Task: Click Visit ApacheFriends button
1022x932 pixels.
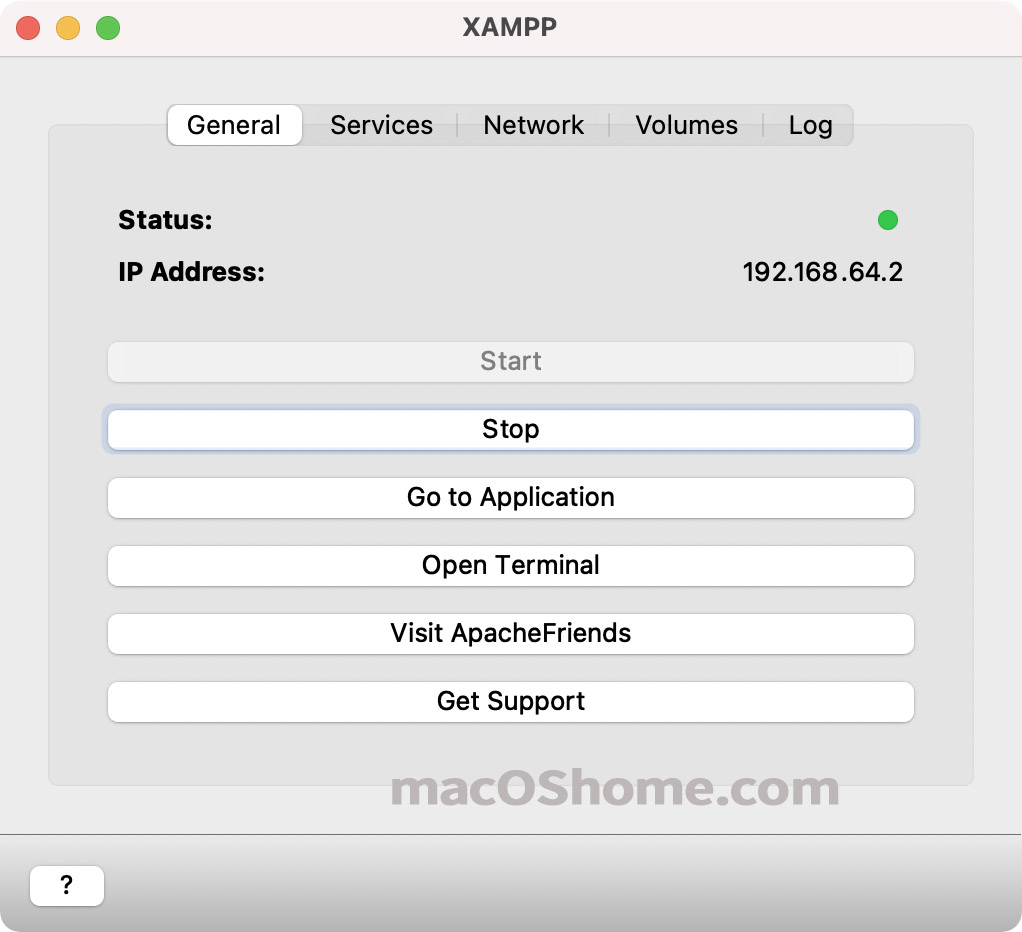Action: point(510,633)
